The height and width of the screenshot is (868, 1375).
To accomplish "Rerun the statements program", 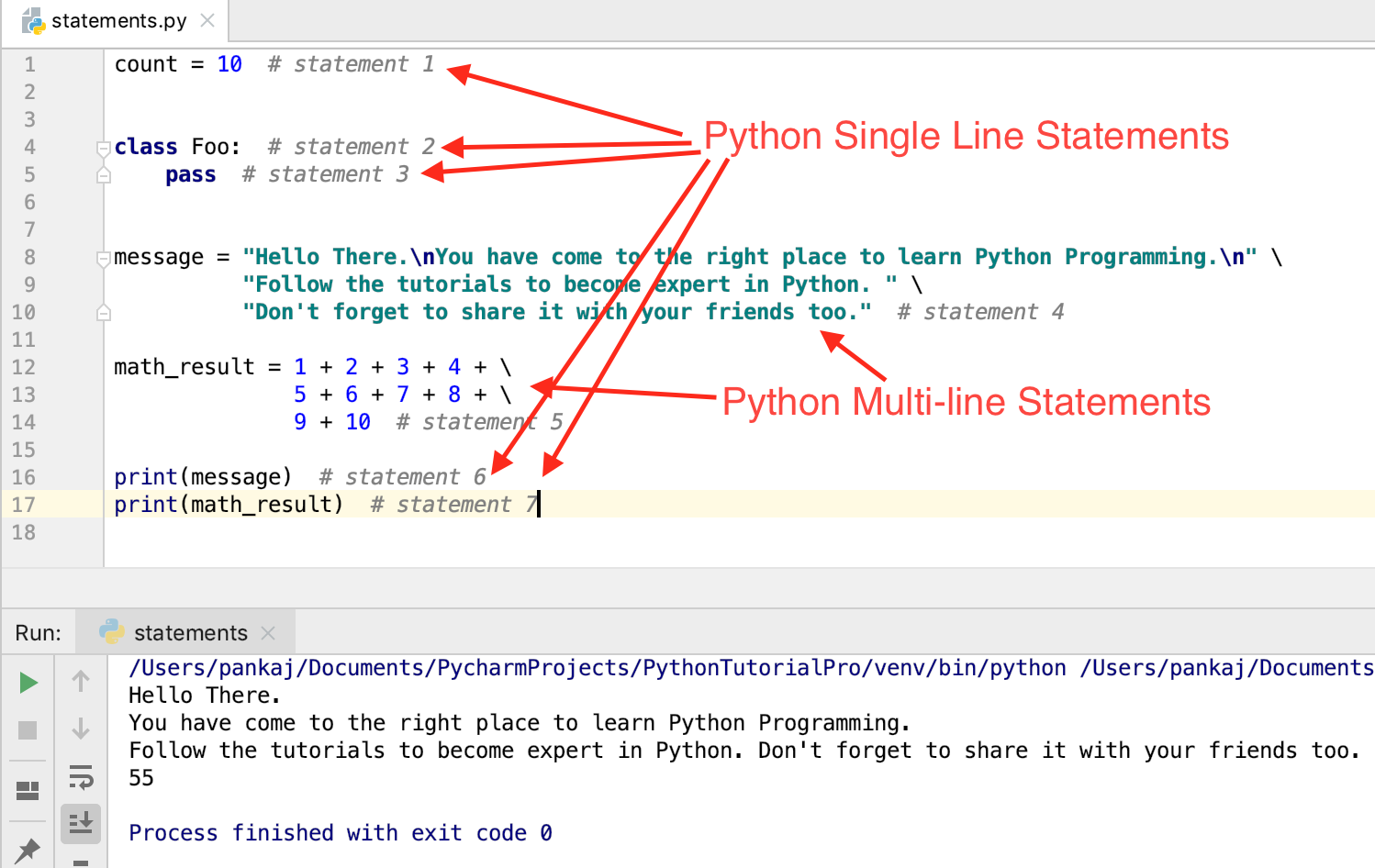I will click(x=28, y=682).
